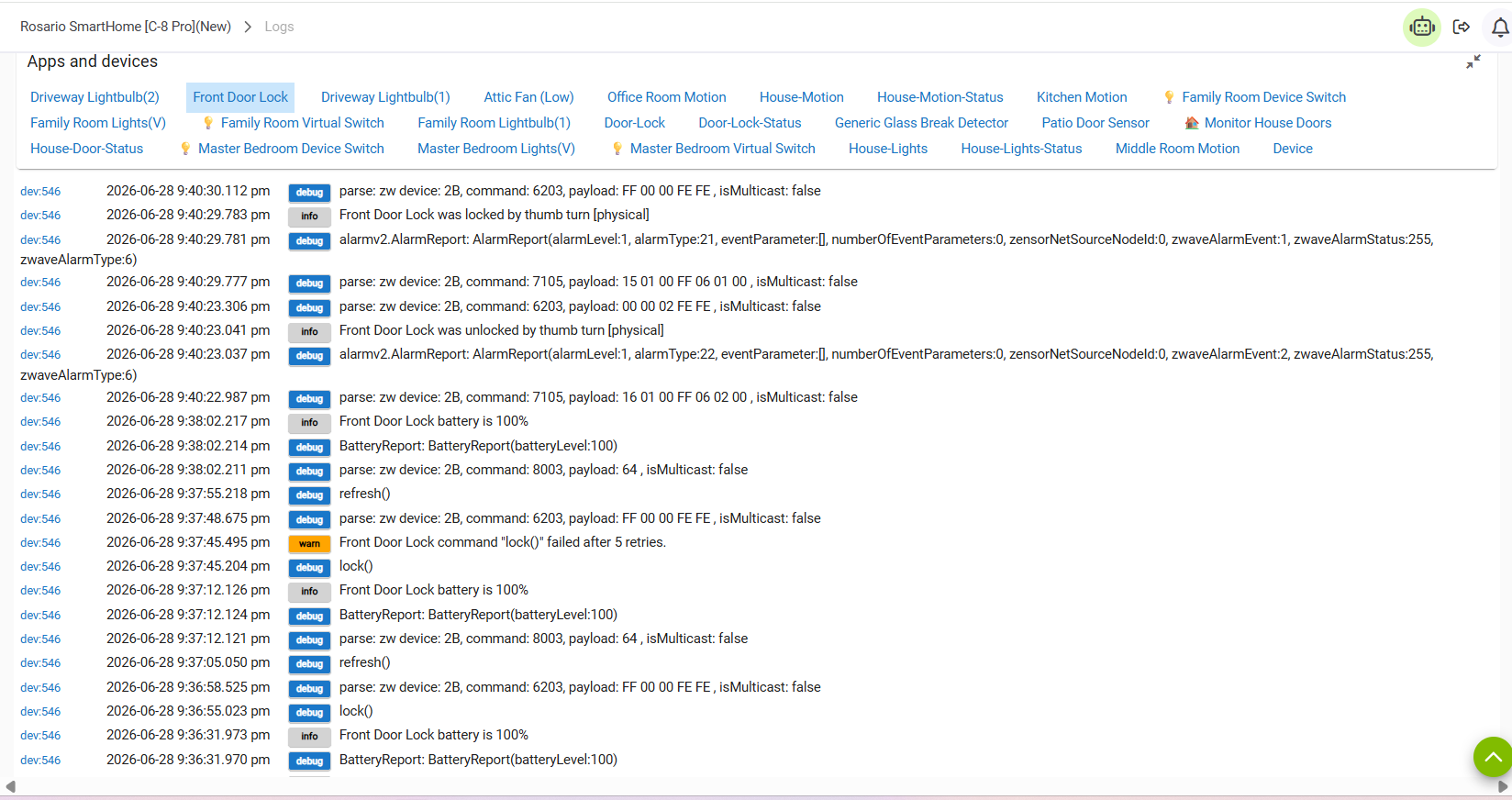Click debug badge on refresh() at 9:37:55.218

[x=309, y=494]
